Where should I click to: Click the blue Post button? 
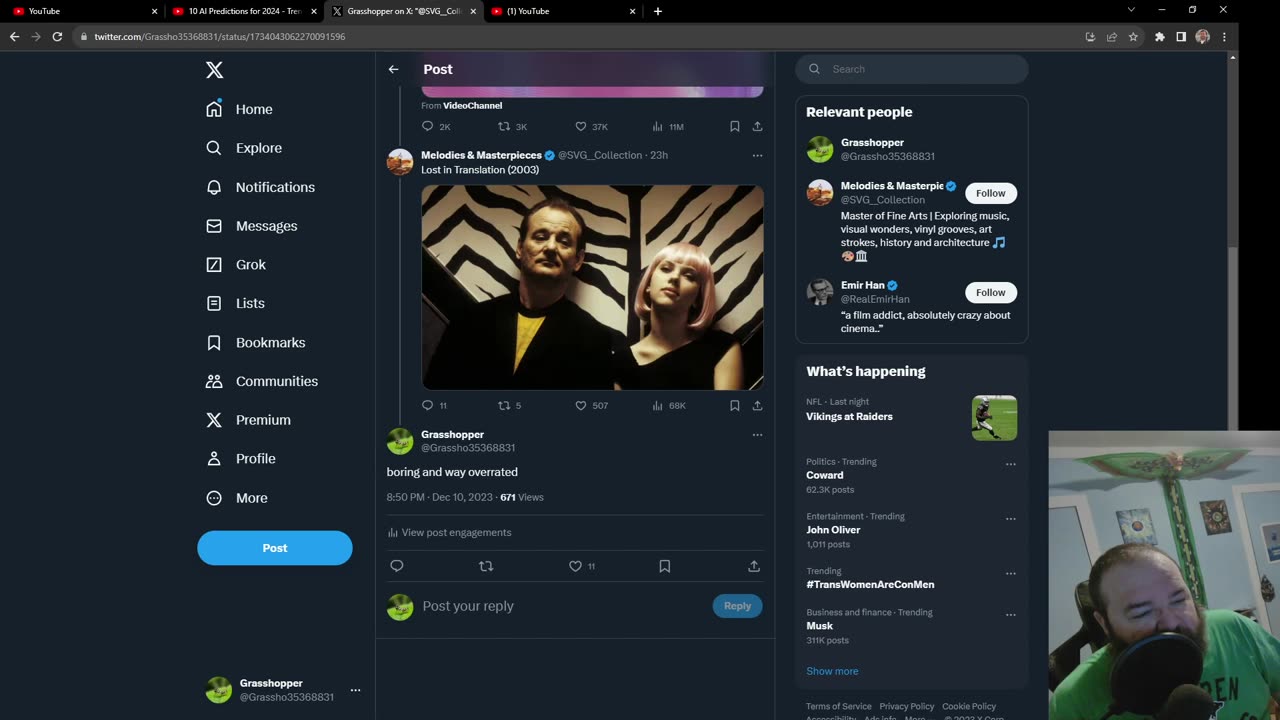(275, 548)
